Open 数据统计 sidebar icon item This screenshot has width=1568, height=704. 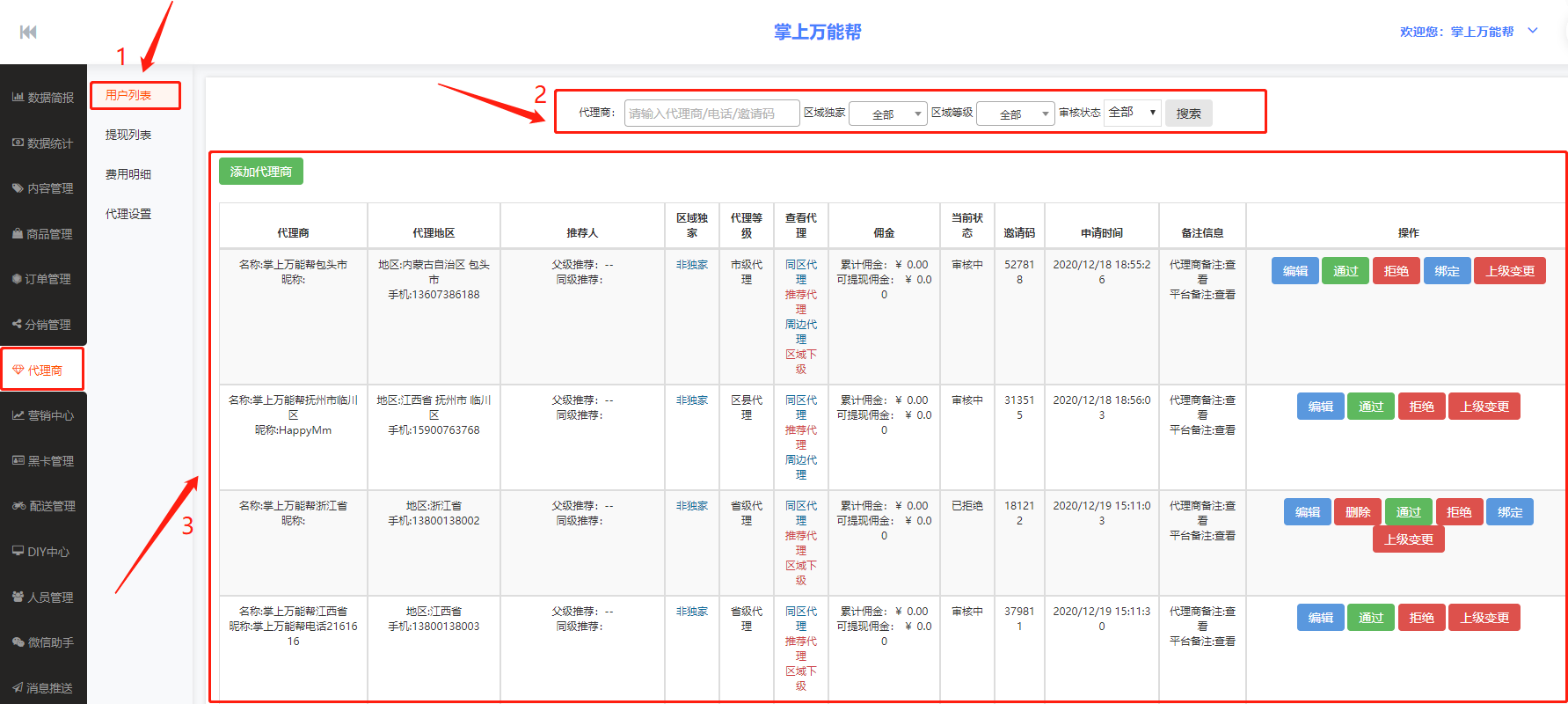tap(18, 143)
